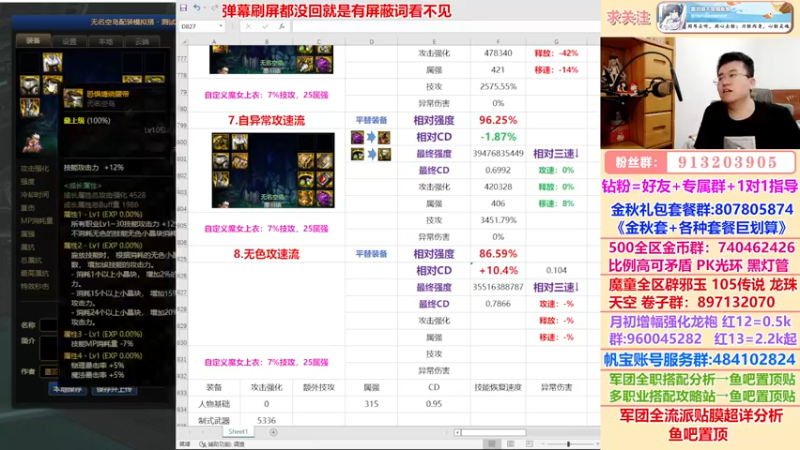This screenshot has height=450, width=800.
Task: Open the 设置 tab in simulator window
Action: pyautogui.click(x=69, y=41)
